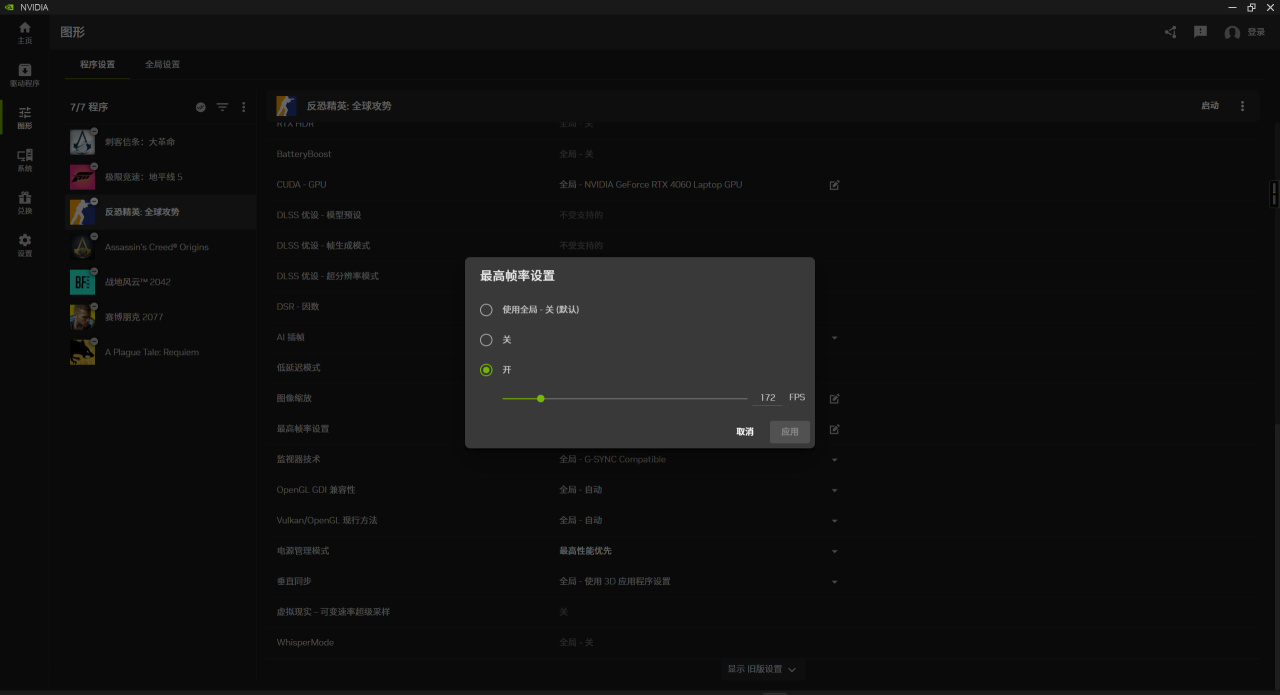Click the BatteryBoost setting row label

[304, 155]
